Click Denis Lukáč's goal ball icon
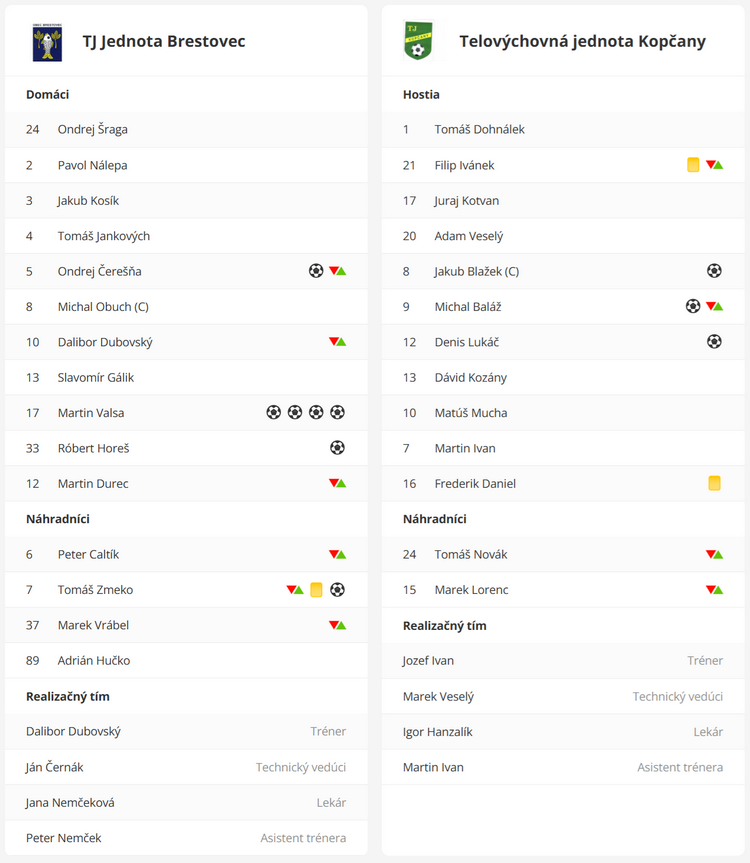The height and width of the screenshot is (863, 750). pos(714,342)
